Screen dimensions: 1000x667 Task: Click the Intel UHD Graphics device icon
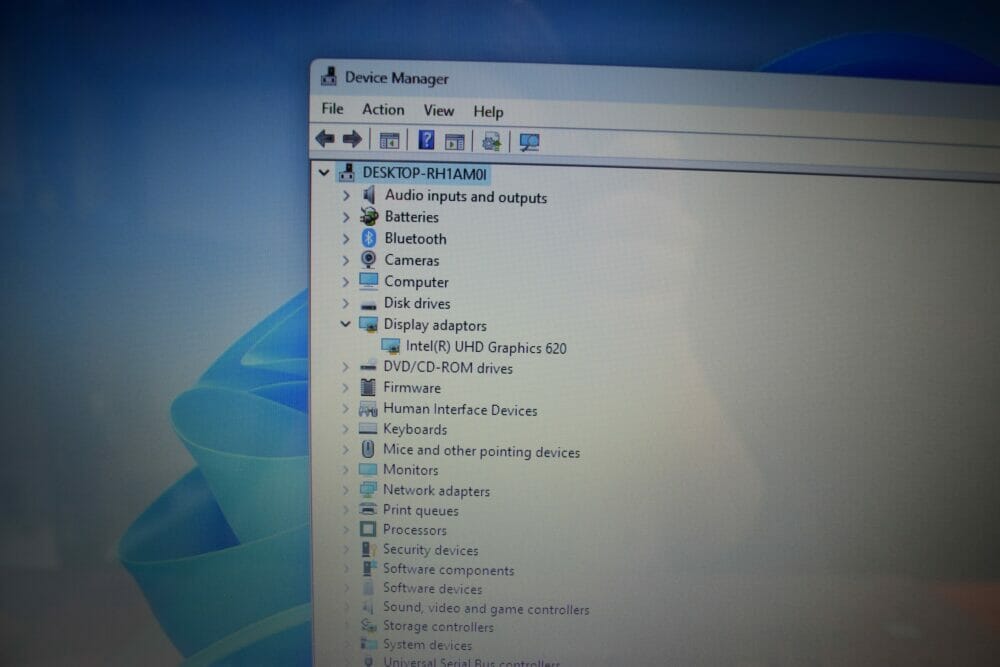click(x=390, y=346)
